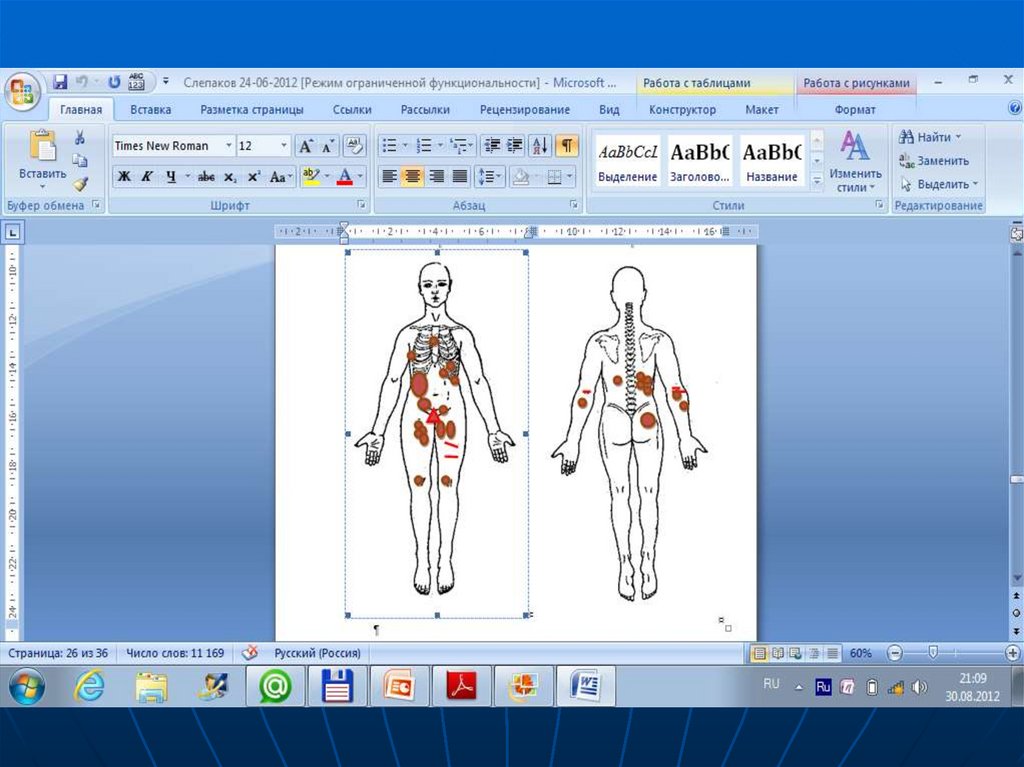1024x767 pixels.
Task: Decrease font size with the shrink font icon
Action: [328, 146]
